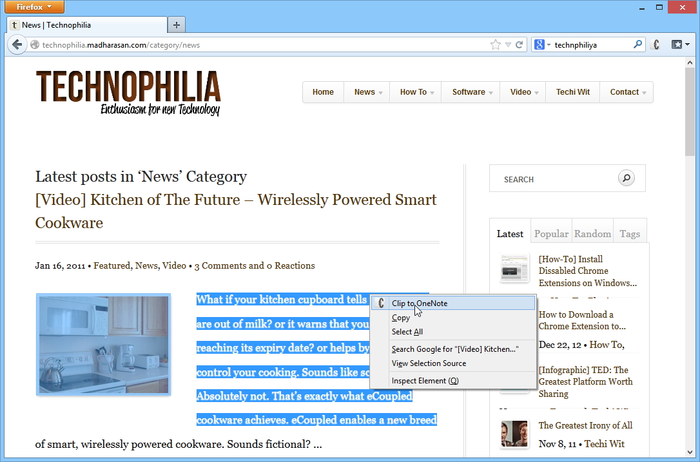Open the TED Greatest Platform infographic link
Screen dimensions: 700x462
click(586, 382)
